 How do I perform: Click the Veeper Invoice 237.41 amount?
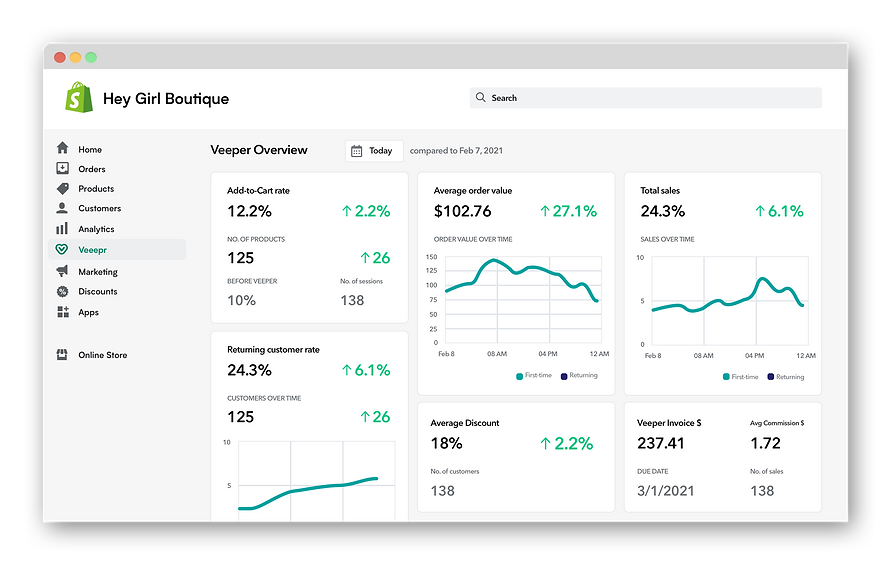661,443
